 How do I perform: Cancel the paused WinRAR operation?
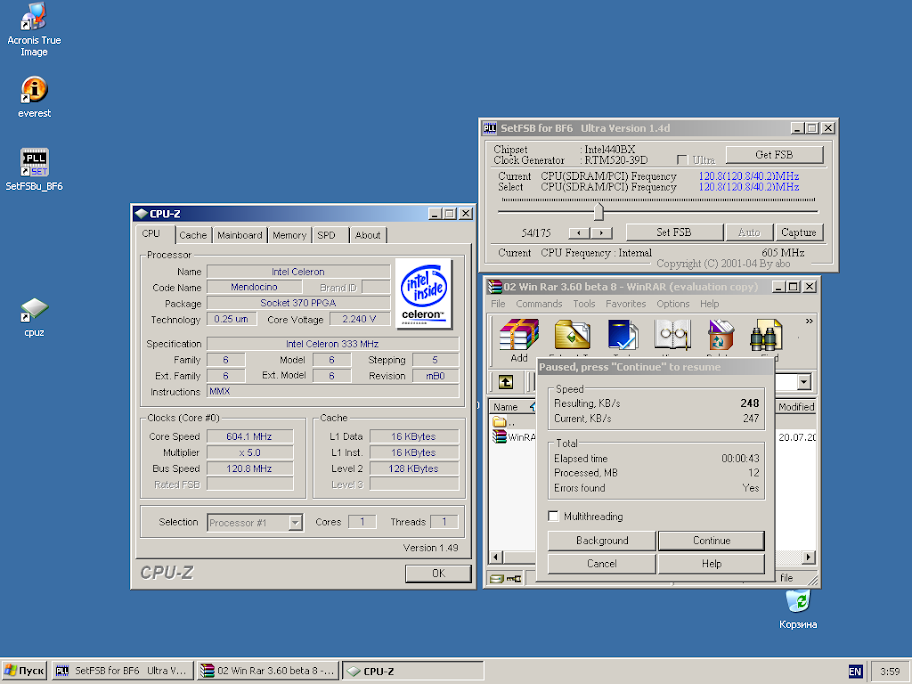pyautogui.click(x=602, y=564)
